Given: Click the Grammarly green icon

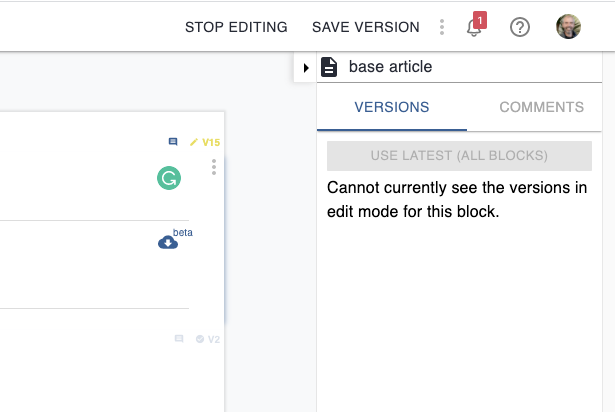Looking at the screenshot, I should tap(169, 178).
